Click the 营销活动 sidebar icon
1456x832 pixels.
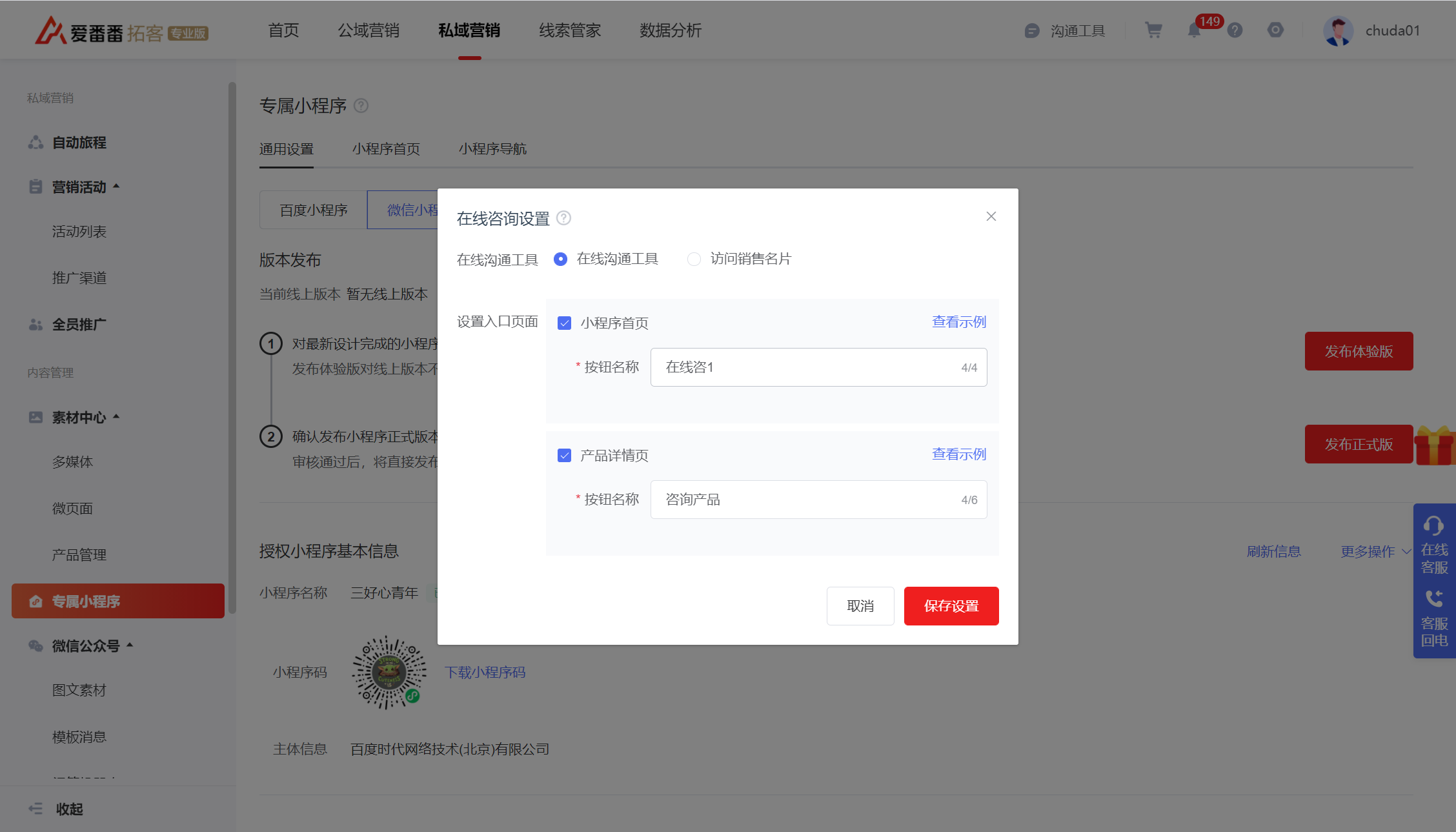(x=36, y=187)
